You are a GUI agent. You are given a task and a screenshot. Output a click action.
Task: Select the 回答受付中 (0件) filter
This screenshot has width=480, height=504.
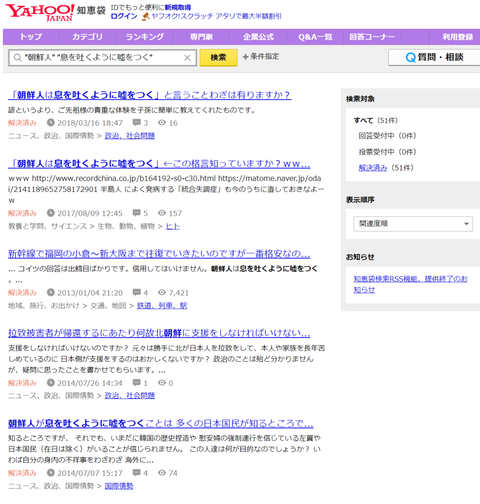pos(387,136)
